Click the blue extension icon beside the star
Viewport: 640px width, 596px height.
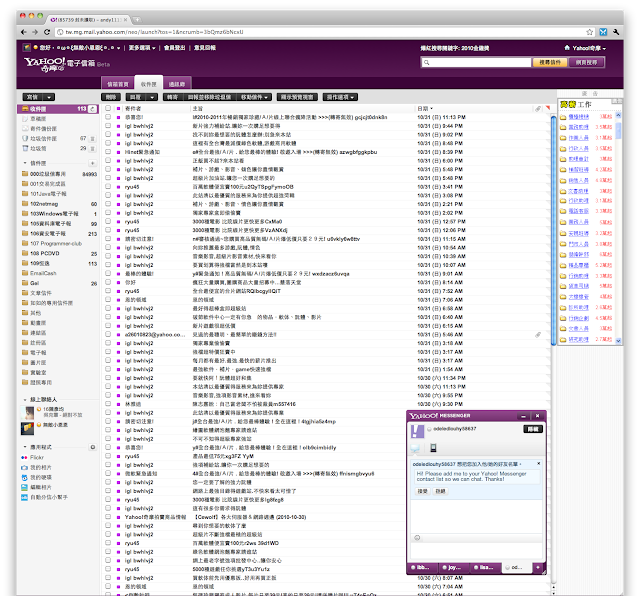point(603,32)
